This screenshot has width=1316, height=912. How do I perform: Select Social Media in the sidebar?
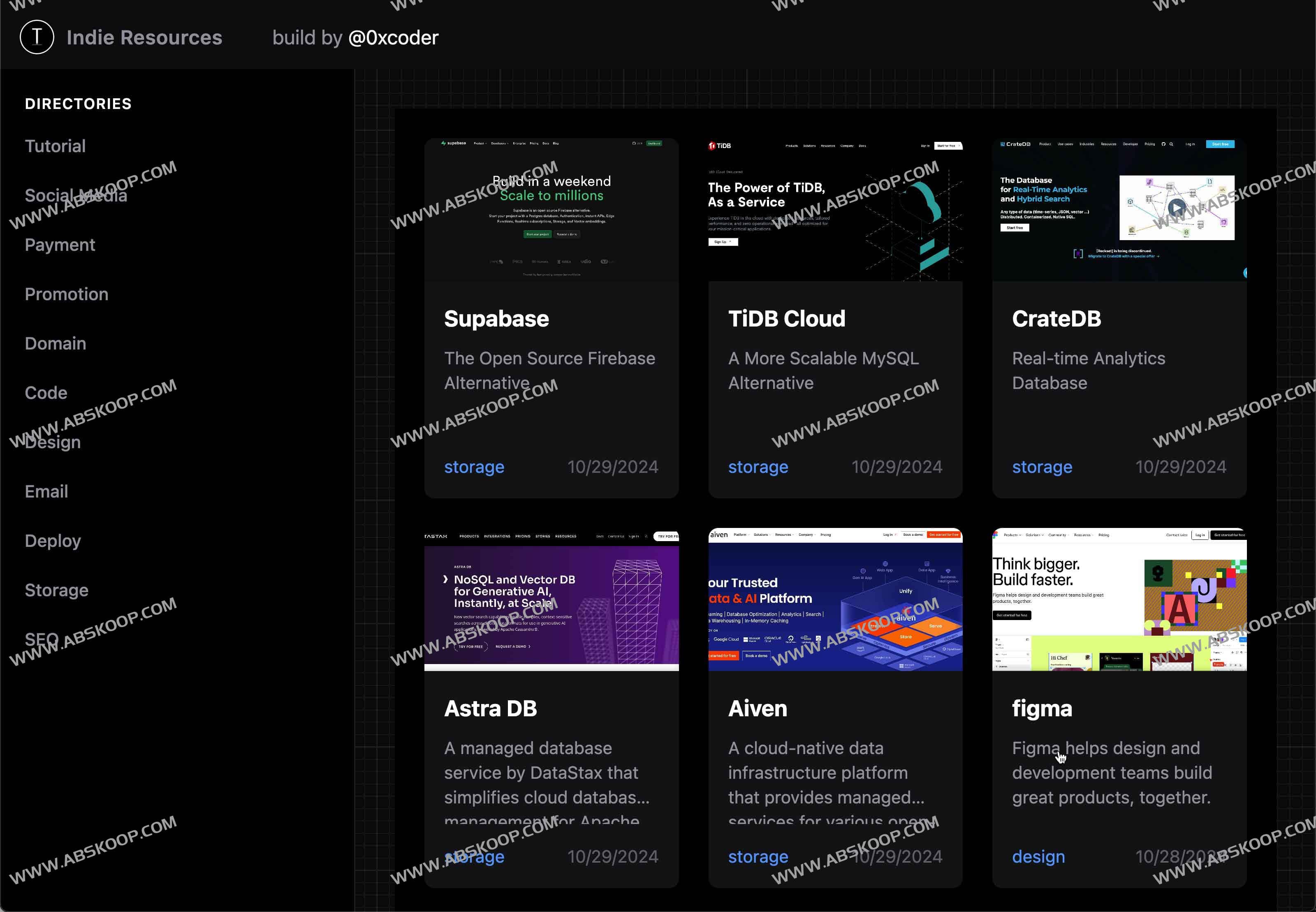pos(75,195)
